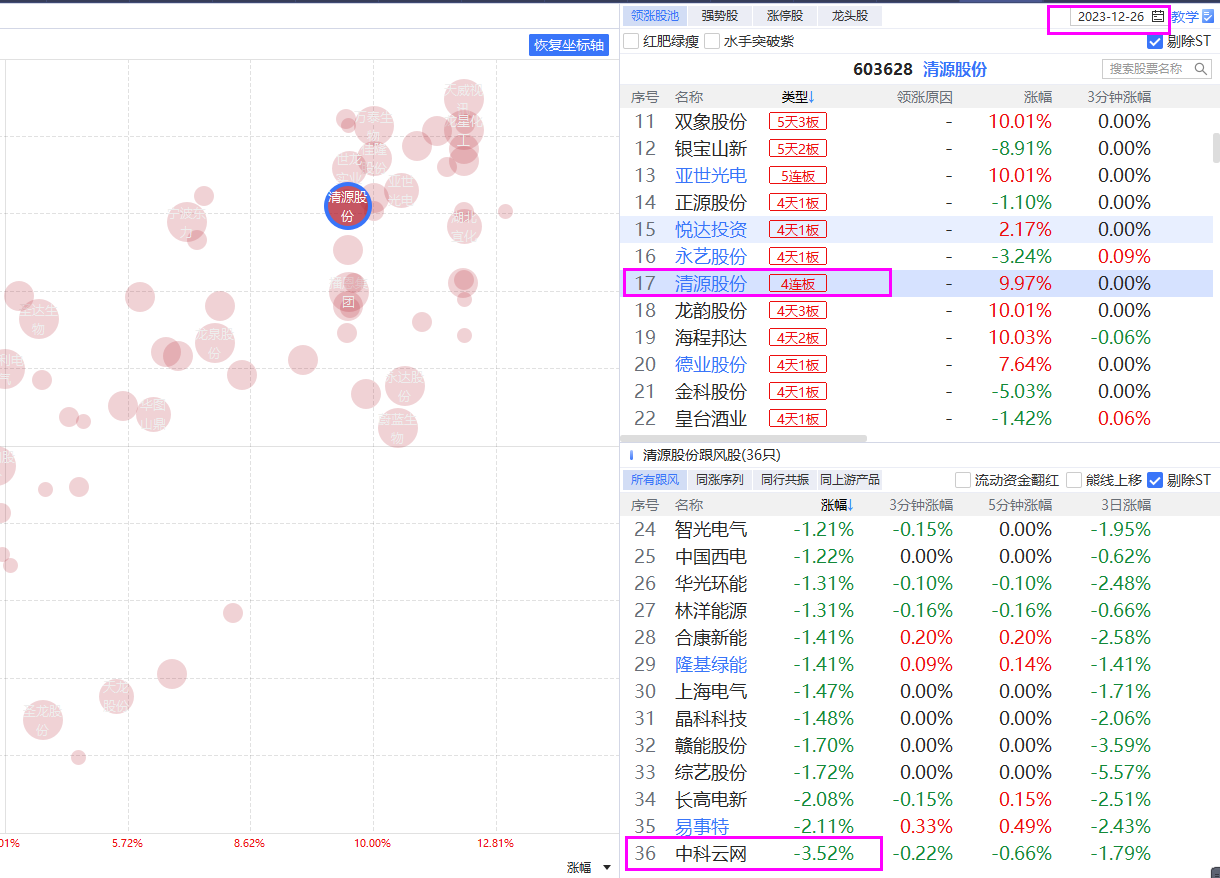Sort by the 领涨原因 column header
1220x878 pixels.
pyautogui.click(x=925, y=97)
